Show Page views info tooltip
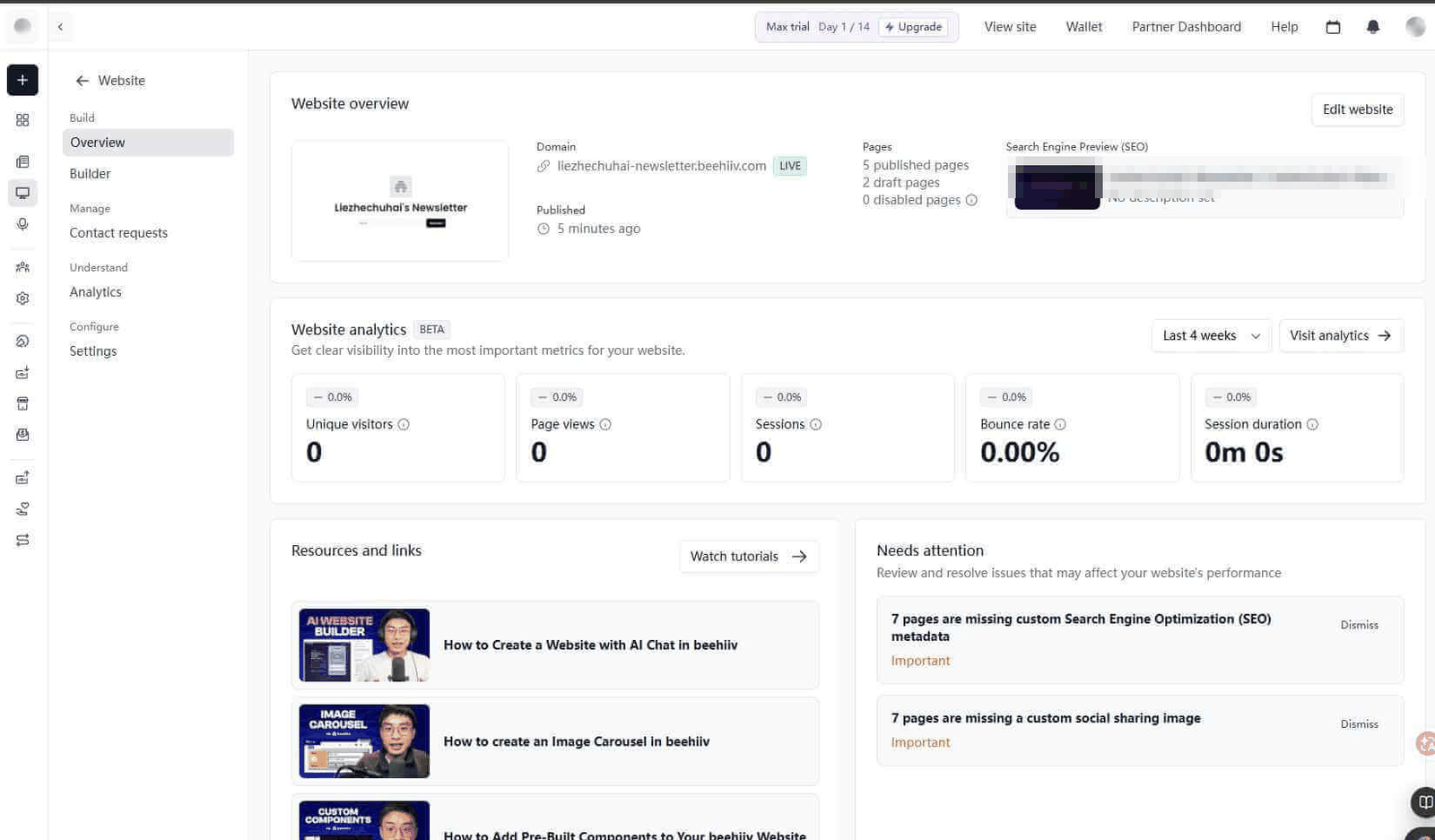 click(605, 425)
